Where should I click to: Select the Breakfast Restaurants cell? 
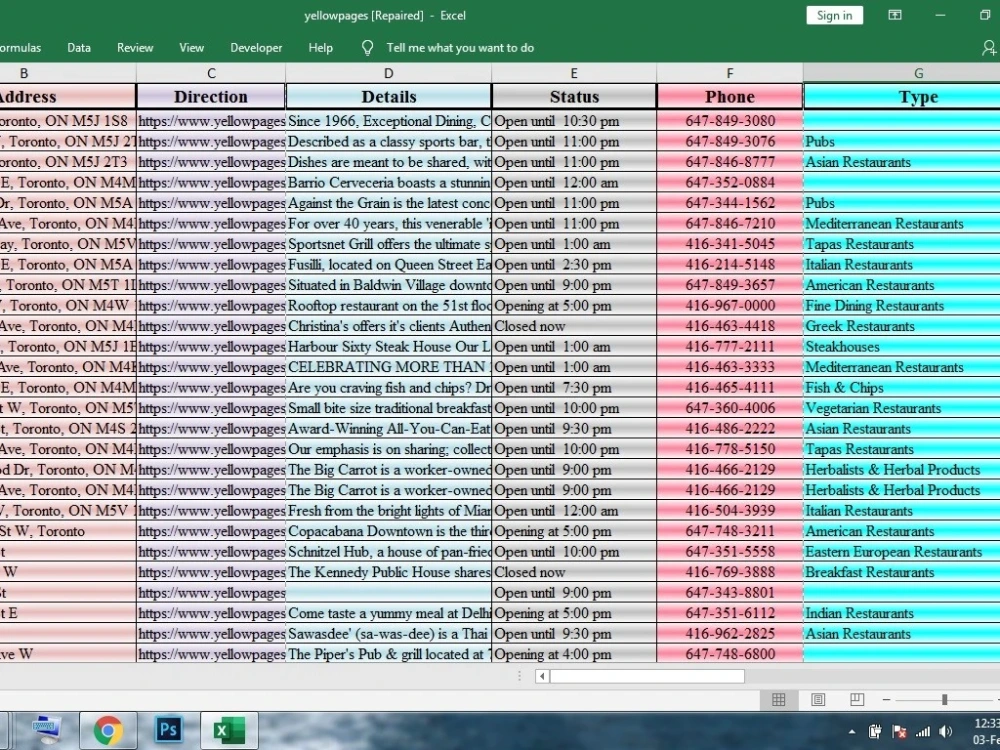(x=902, y=571)
